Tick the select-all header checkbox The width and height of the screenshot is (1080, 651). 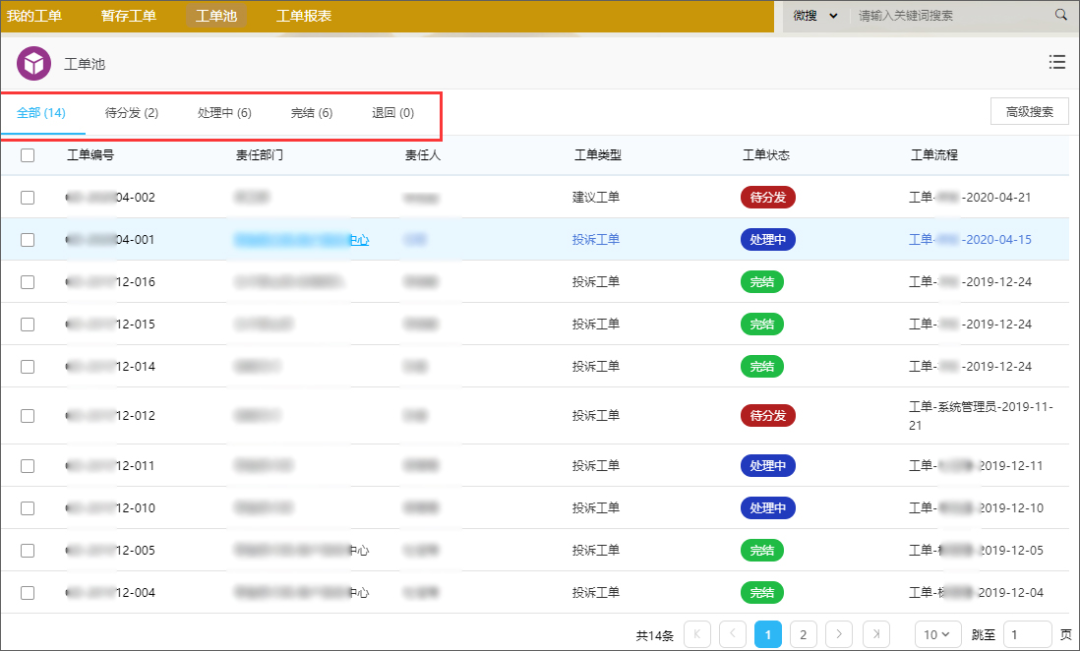28,155
